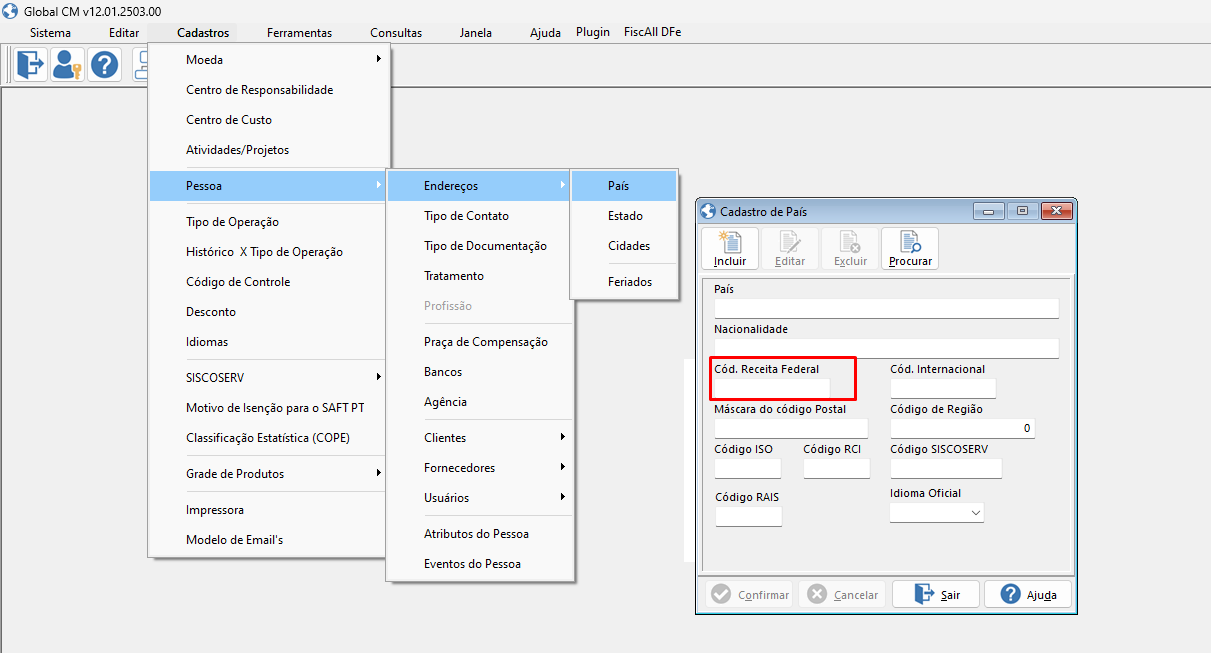Select Atributos do Pessoa entry

tap(480, 534)
